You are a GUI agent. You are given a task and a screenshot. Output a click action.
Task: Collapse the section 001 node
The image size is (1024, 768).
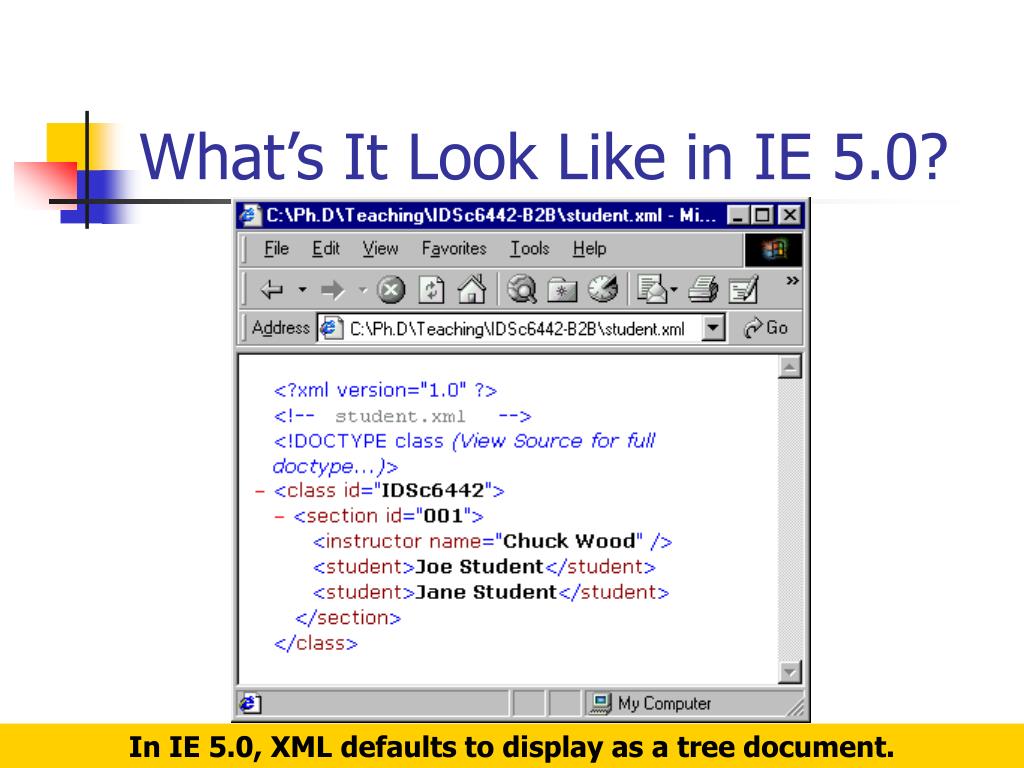(x=280, y=517)
